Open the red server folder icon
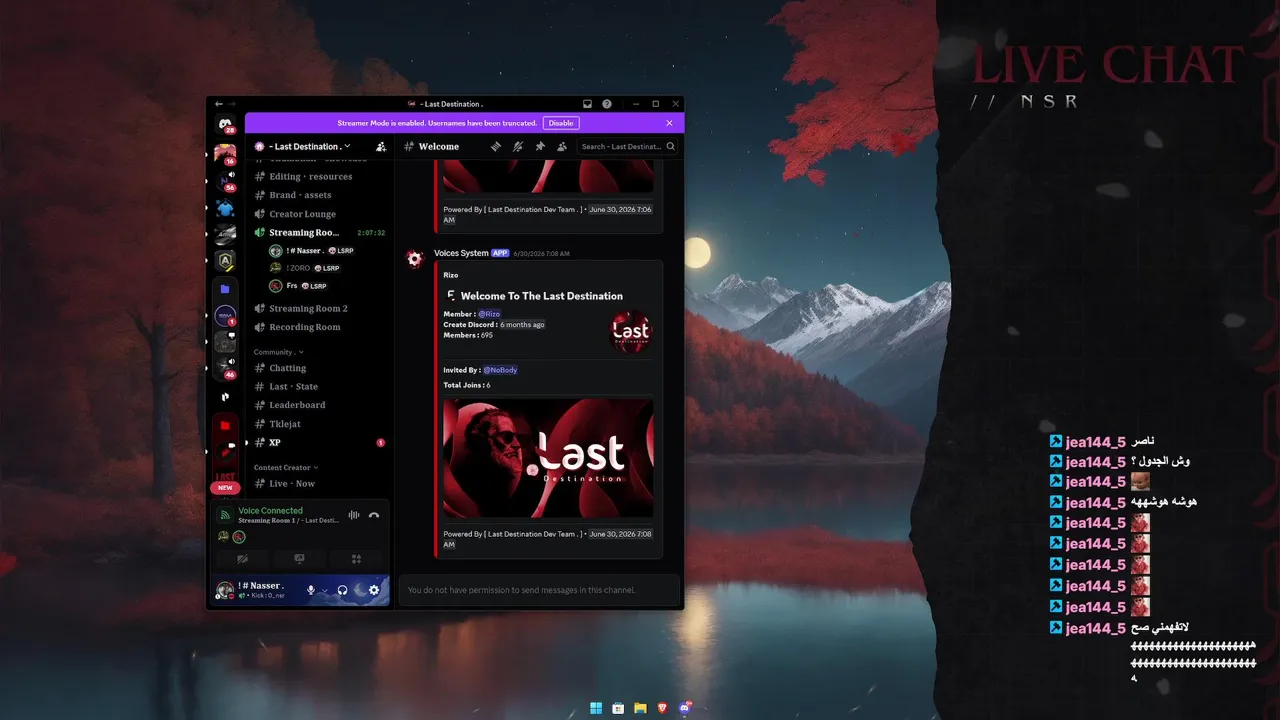 click(225, 425)
